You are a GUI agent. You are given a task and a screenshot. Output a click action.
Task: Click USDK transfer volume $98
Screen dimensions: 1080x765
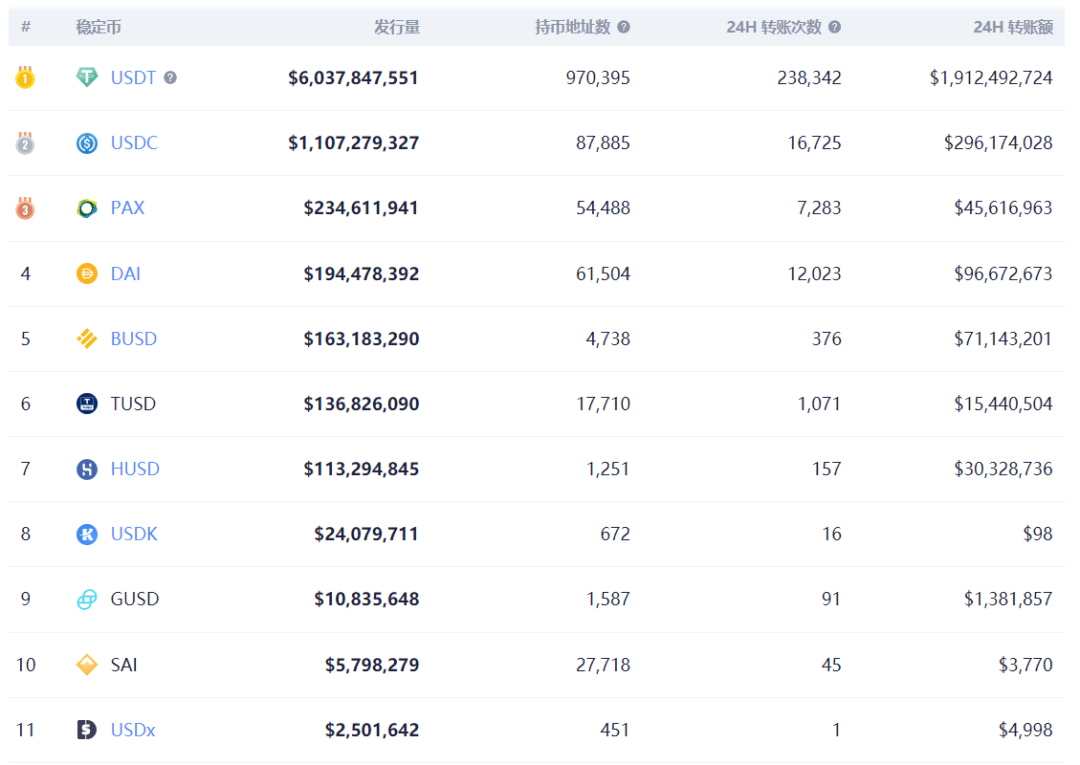pos(1037,534)
